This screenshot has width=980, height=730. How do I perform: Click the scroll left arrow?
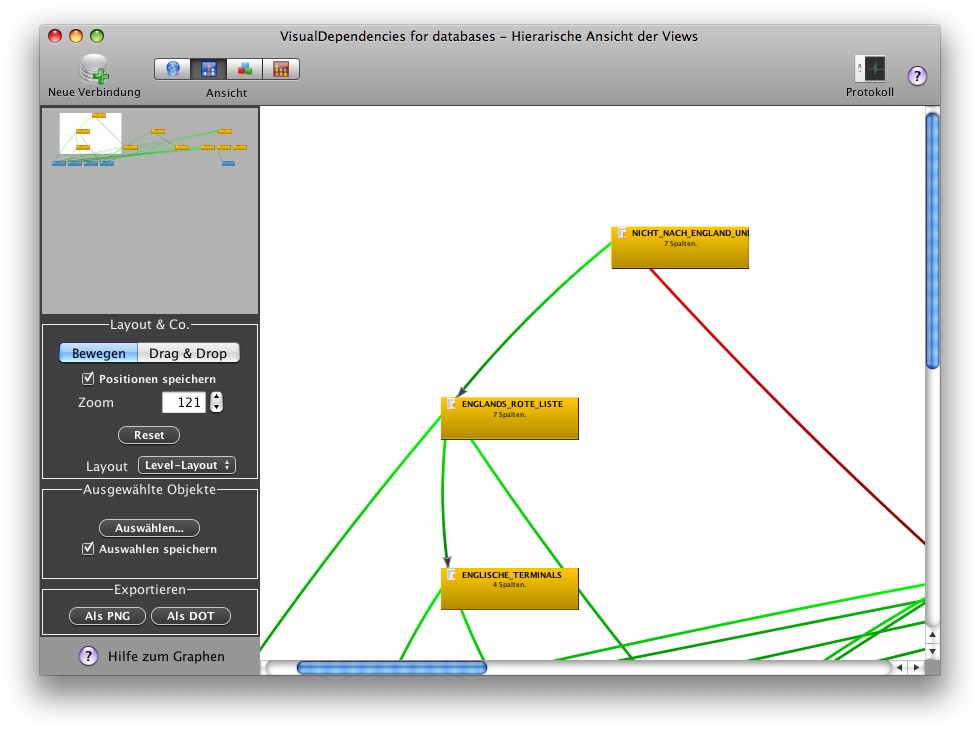(899, 668)
